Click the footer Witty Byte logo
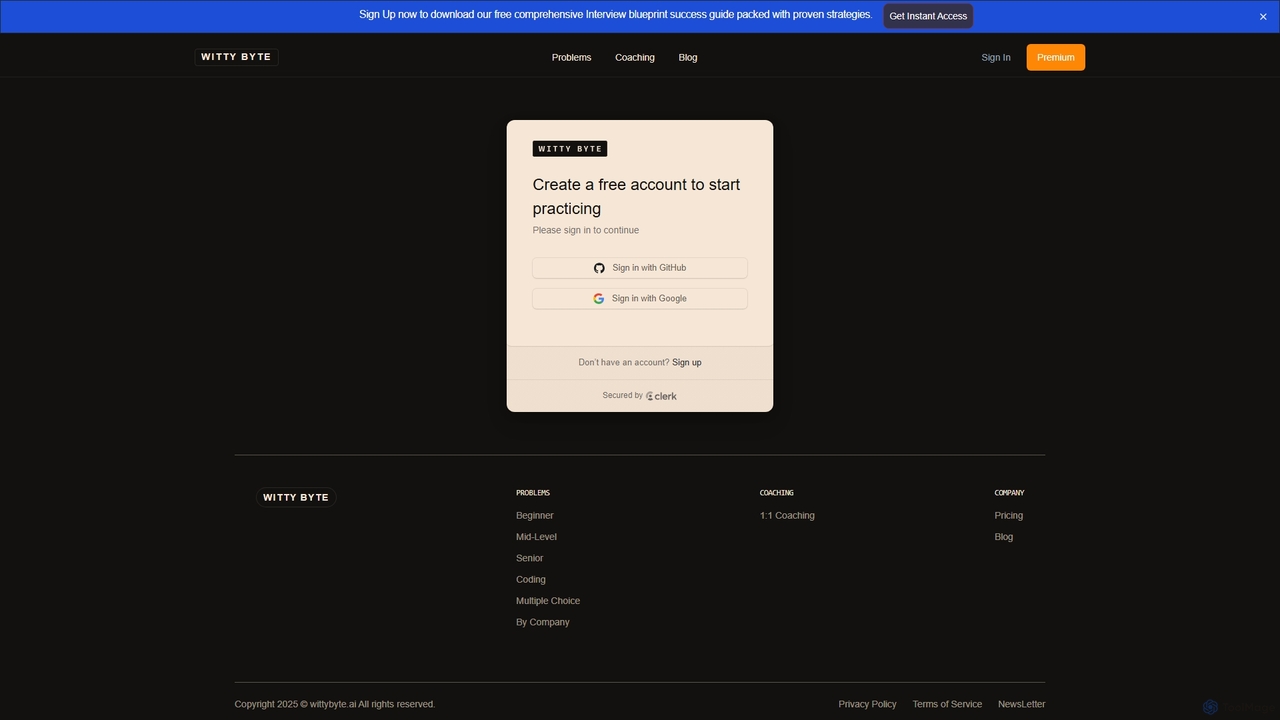1280x720 pixels. [296, 497]
